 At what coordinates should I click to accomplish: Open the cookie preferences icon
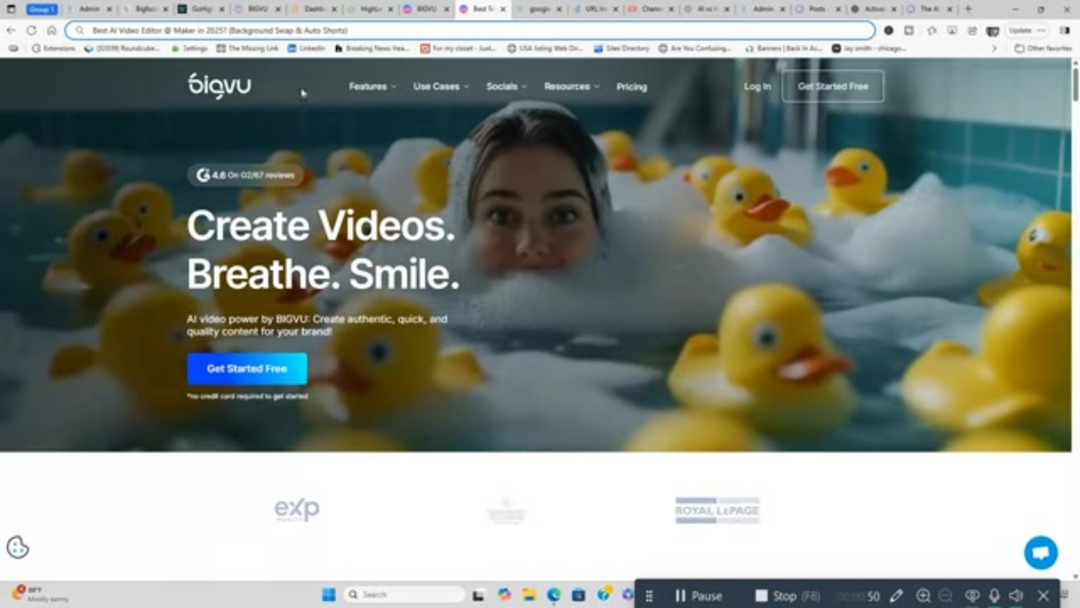coord(18,547)
